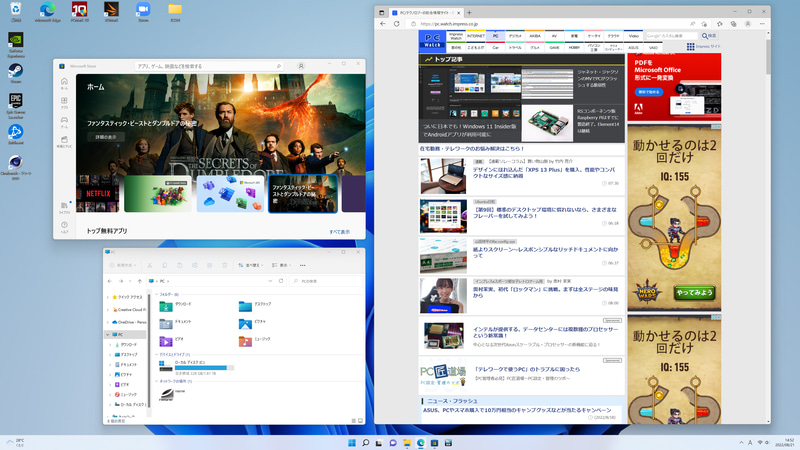800x450 pixels.
Task: Collapse the PC node in Explorer sidebar
Action: 108,335
